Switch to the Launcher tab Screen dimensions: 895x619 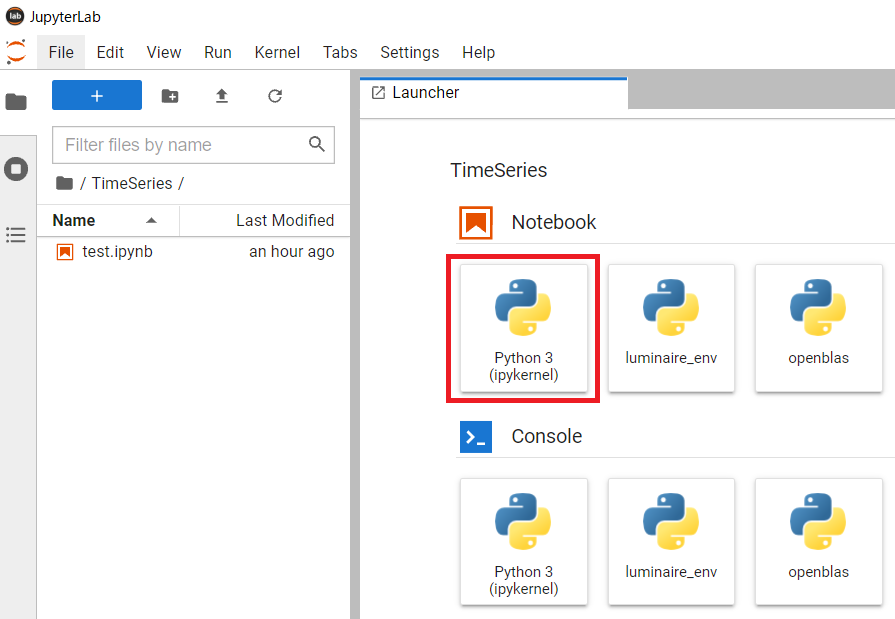(x=425, y=92)
